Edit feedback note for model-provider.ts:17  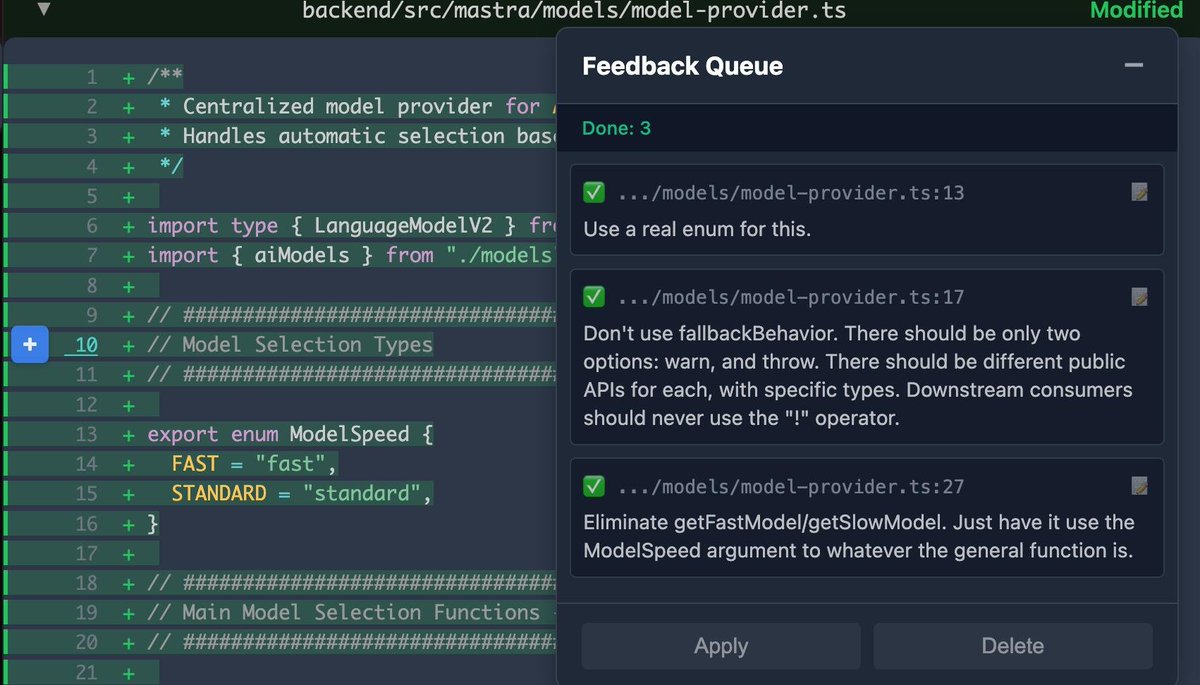coord(1139,297)
